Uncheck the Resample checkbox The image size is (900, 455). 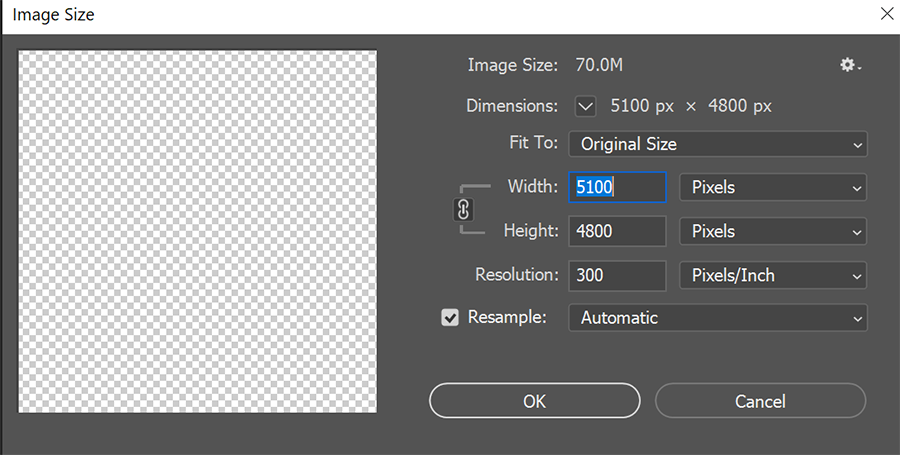click(450, 317)
